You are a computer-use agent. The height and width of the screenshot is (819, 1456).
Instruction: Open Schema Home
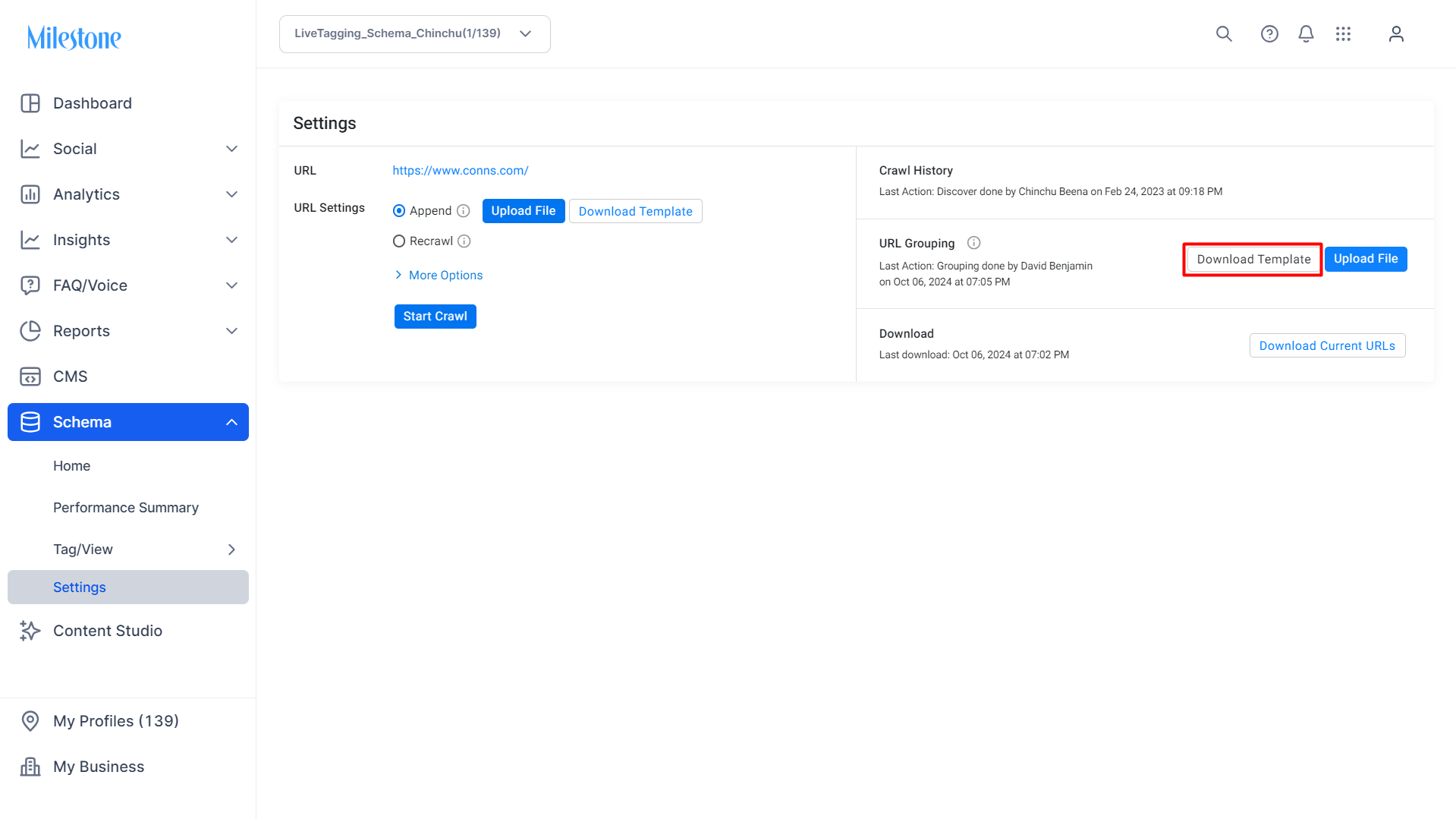tap(72, 466)
